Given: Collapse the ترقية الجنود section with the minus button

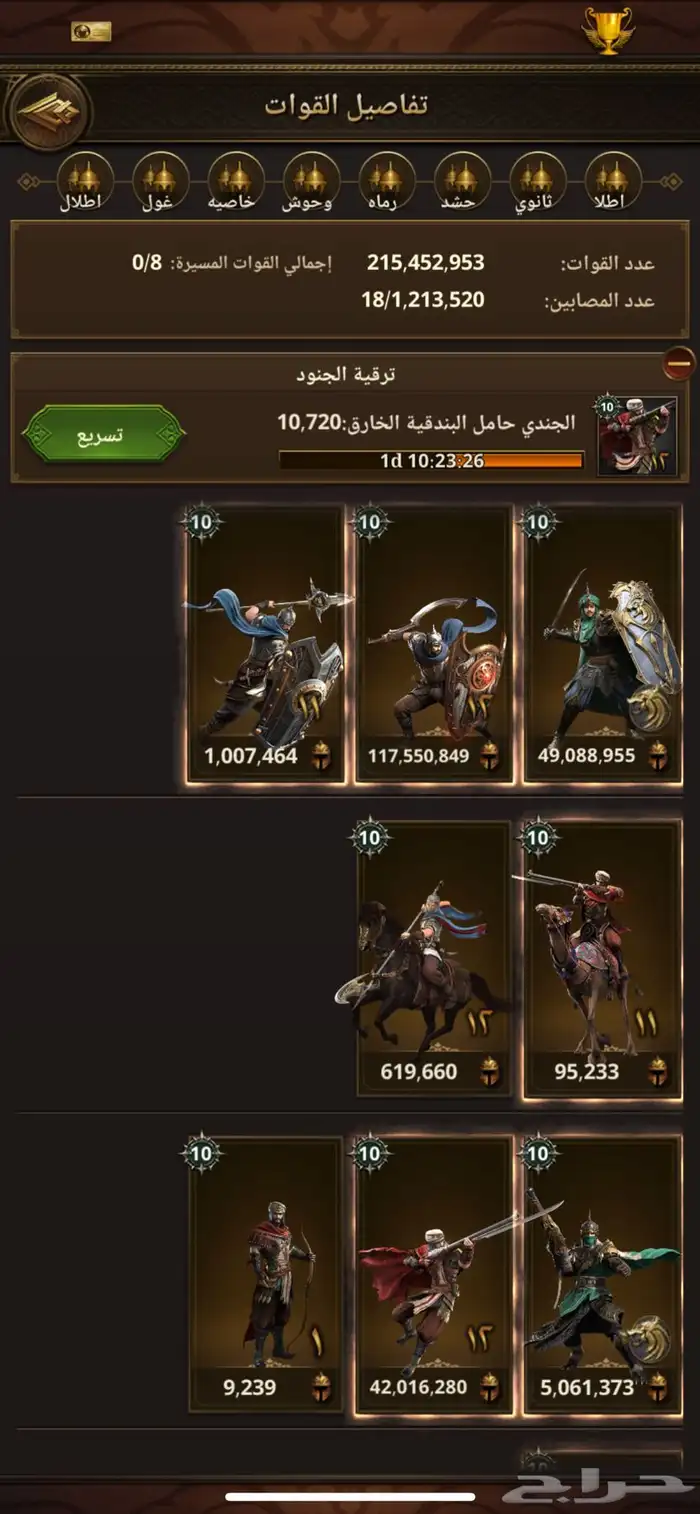Looking at the screenshot, I should coord(679,361).
